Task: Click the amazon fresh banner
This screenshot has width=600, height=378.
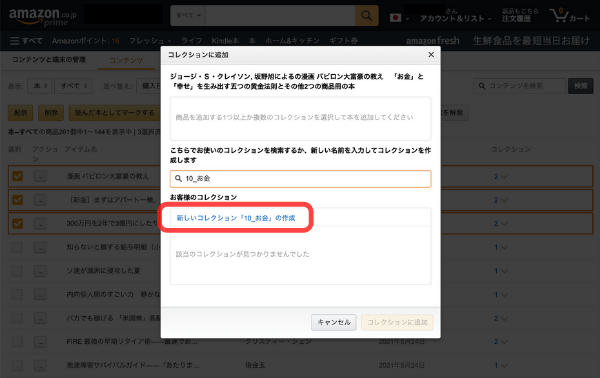Action: point(432,41)
